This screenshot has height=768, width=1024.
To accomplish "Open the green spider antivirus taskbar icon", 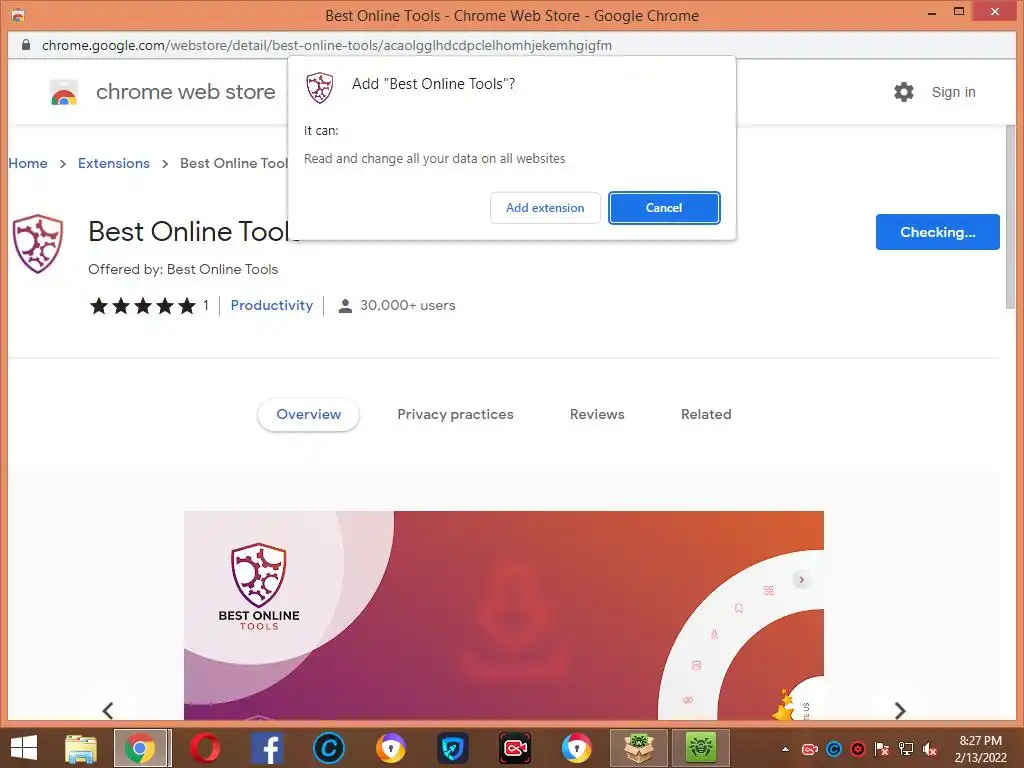I will tap(701, 748).
